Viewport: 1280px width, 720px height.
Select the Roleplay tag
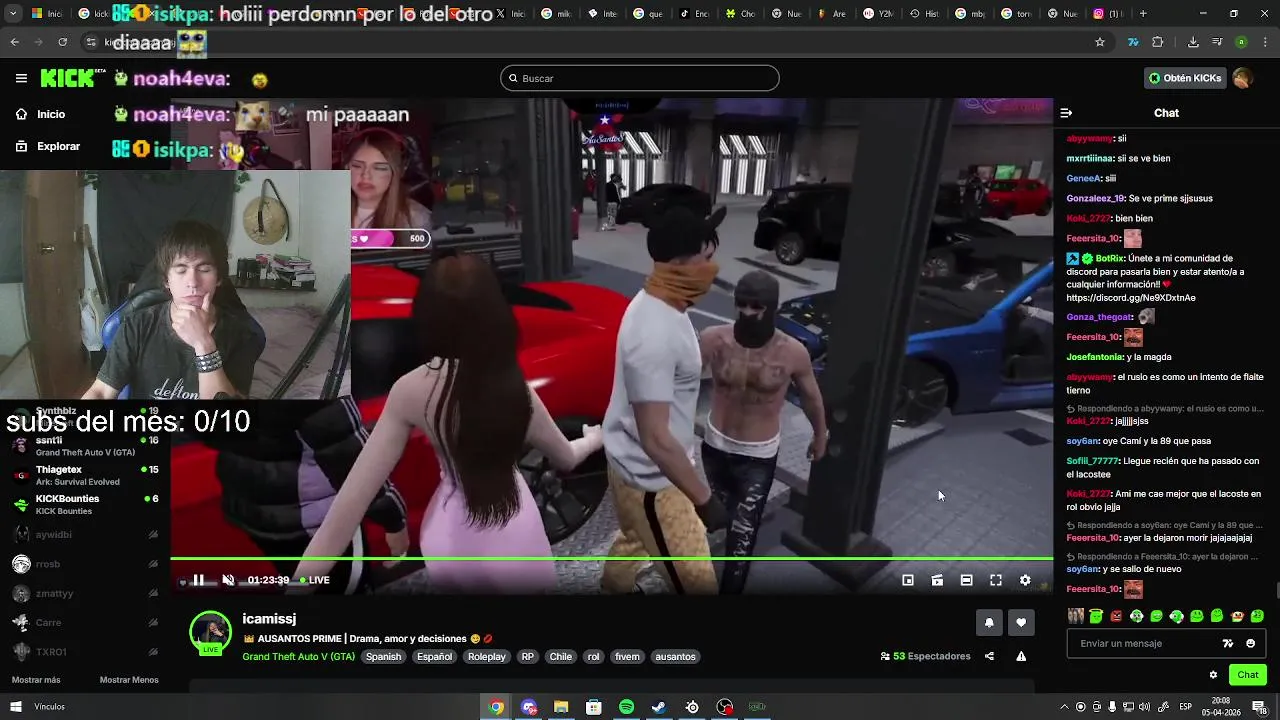click(487, 657)
